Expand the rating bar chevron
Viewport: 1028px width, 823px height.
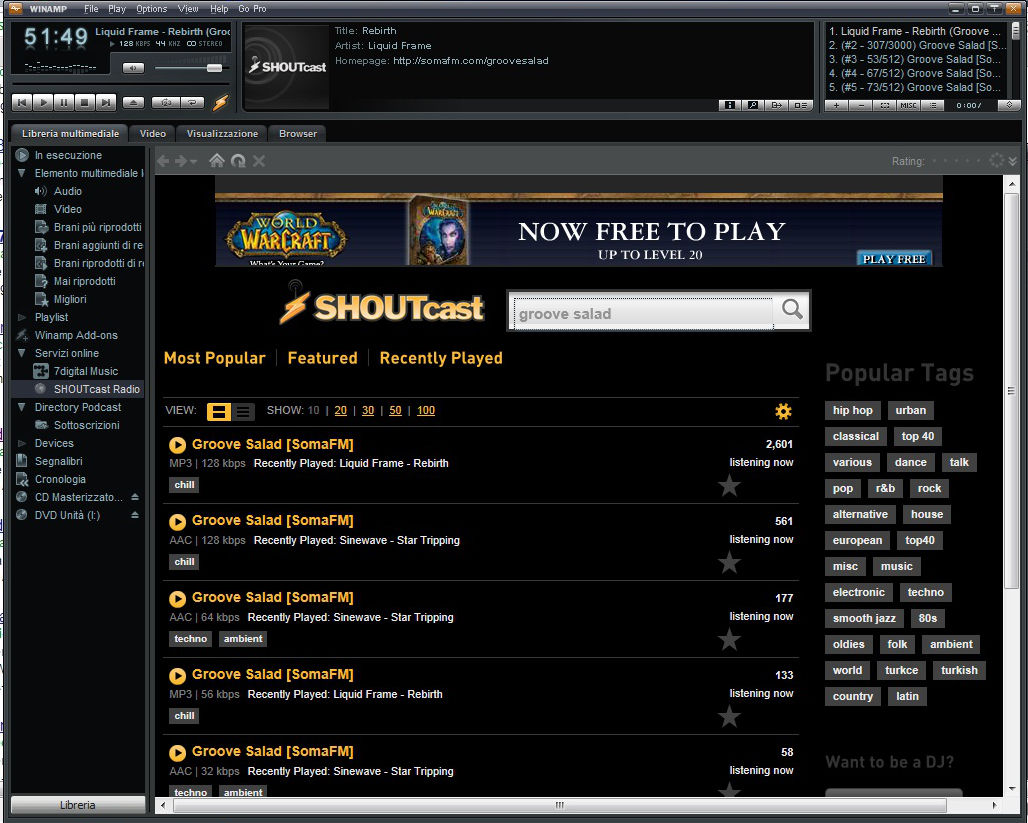1013,161
